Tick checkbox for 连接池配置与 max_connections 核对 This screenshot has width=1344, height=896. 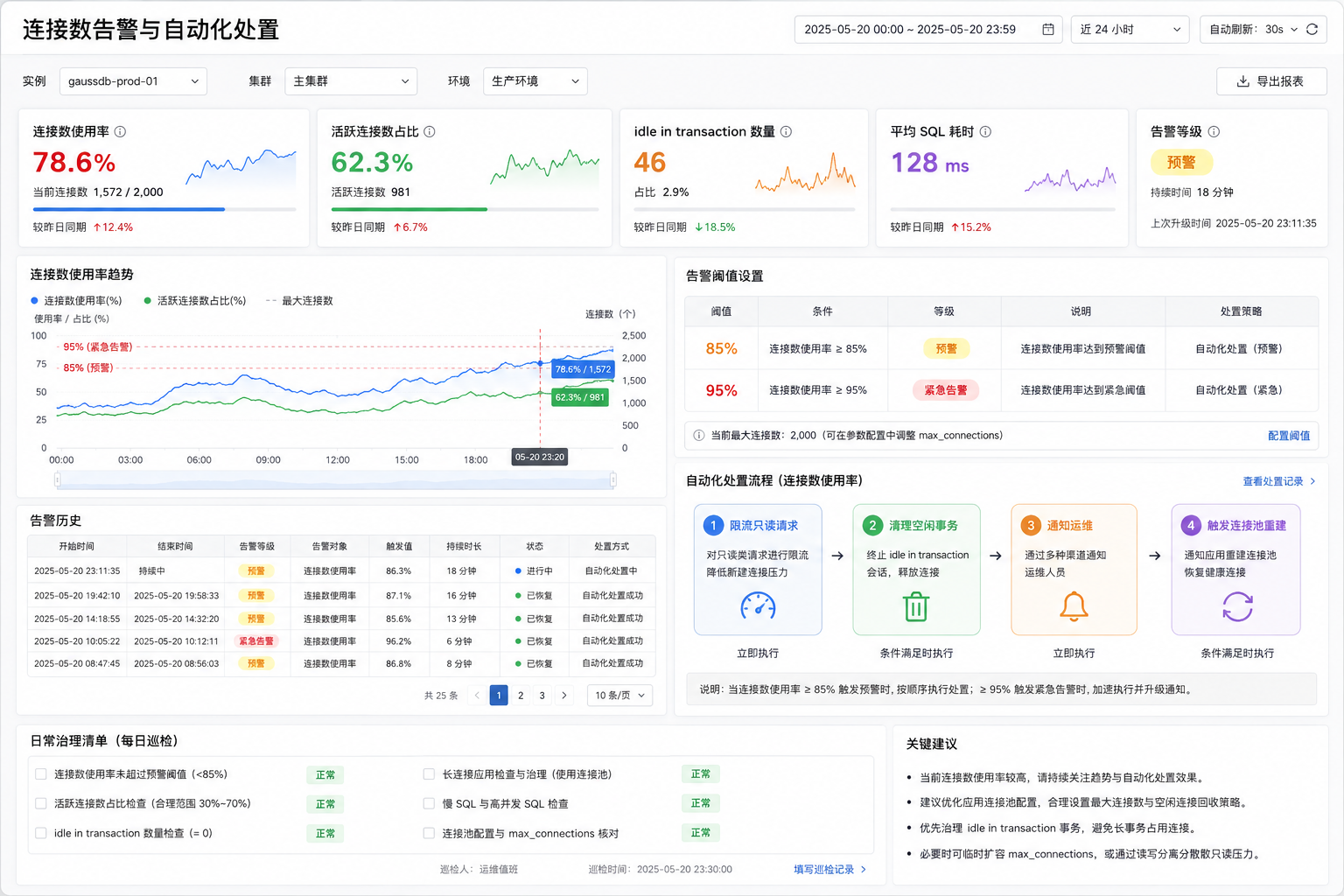pos(429,833)
